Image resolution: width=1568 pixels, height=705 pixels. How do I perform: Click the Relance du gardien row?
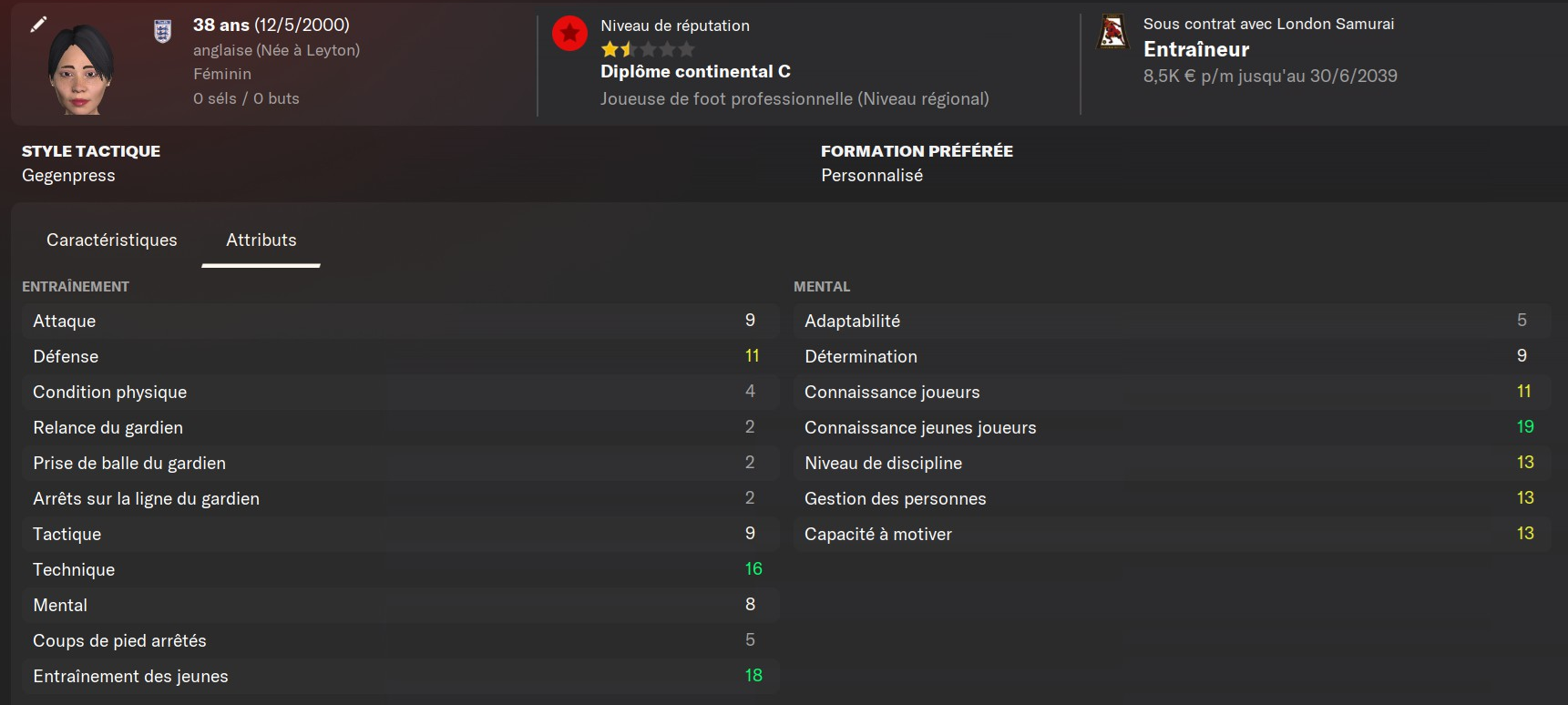pos(399,427)
